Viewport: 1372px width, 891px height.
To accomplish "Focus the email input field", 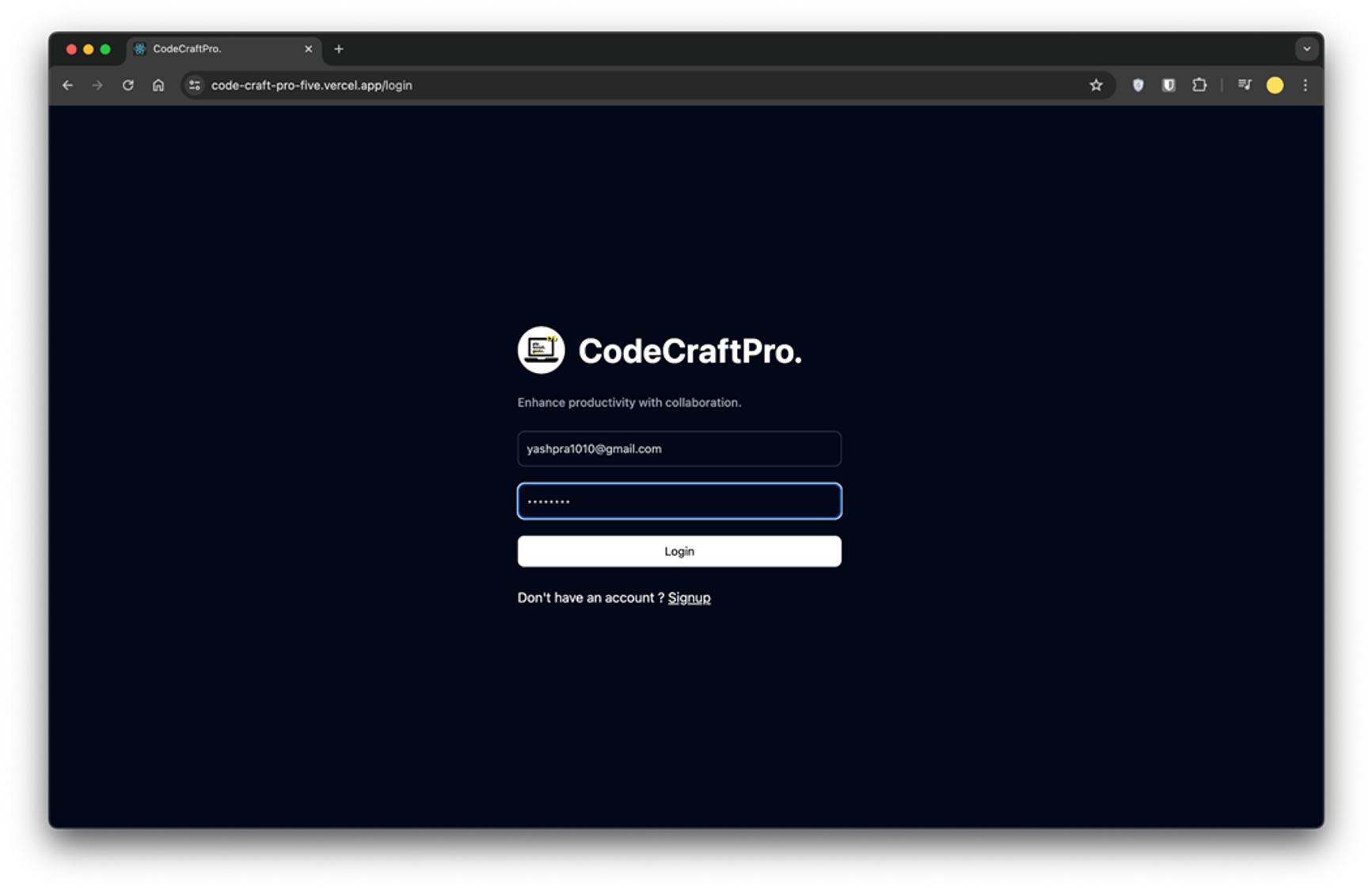I will click(679, 449).
